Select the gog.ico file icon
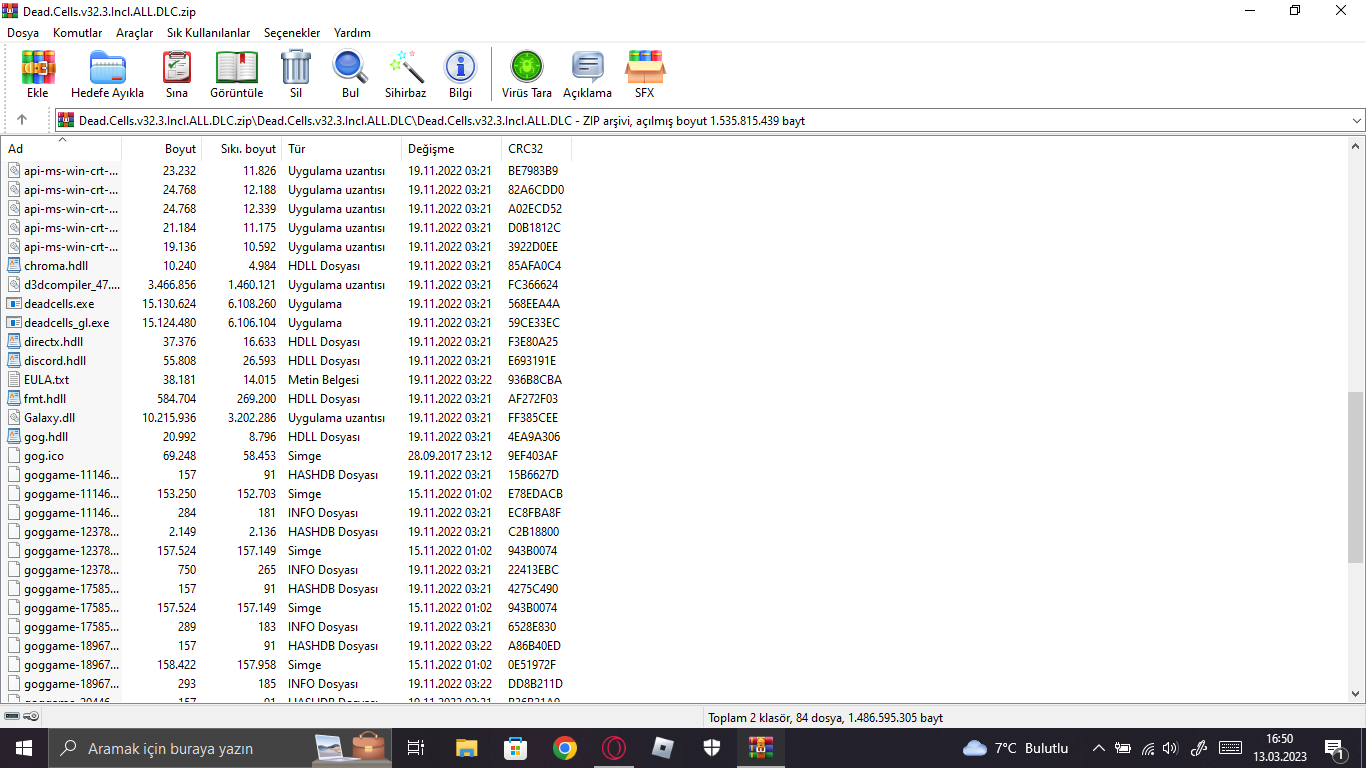This screenshot has height=768, width=1366. 14,456
